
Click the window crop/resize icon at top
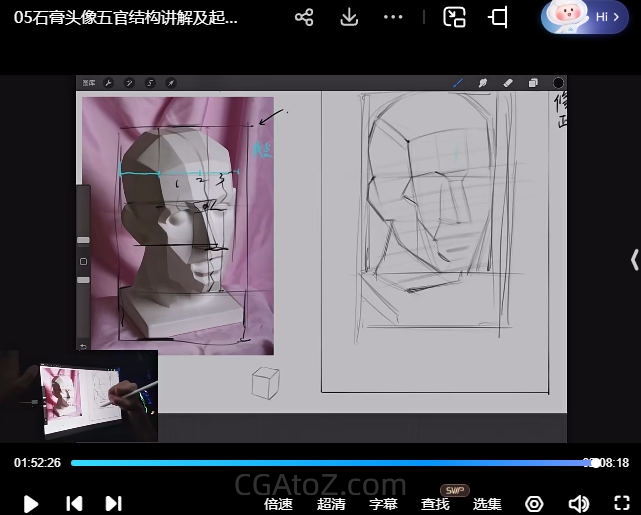tap(498, 18)
